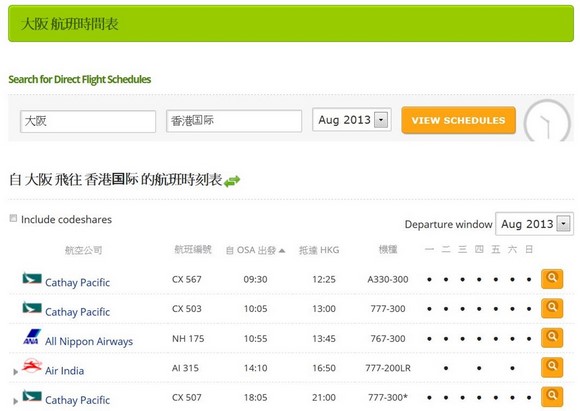
Task: Enable Include codeshares checkbox
Action: coord(13,218)
